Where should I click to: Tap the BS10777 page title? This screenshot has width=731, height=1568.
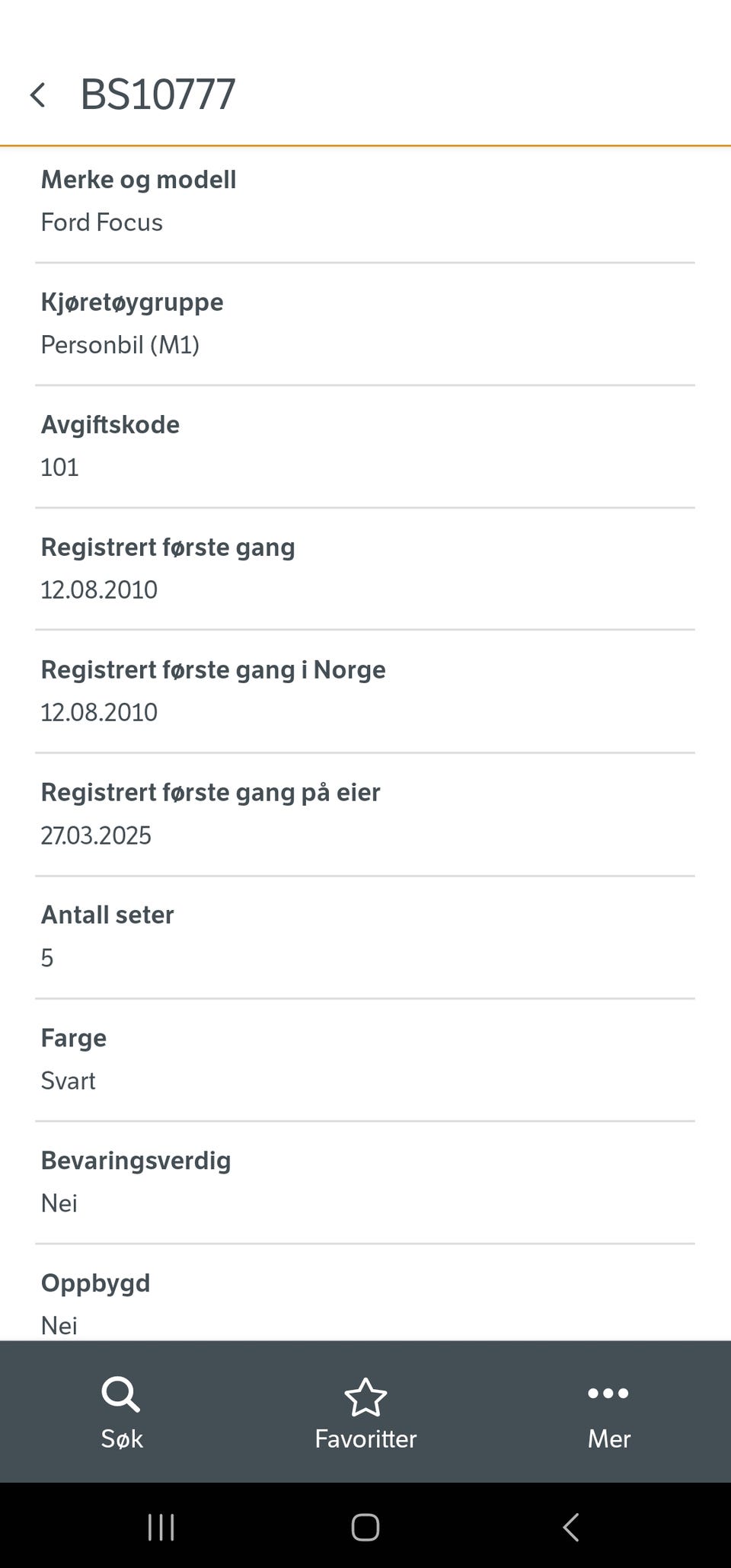[158, 94]
